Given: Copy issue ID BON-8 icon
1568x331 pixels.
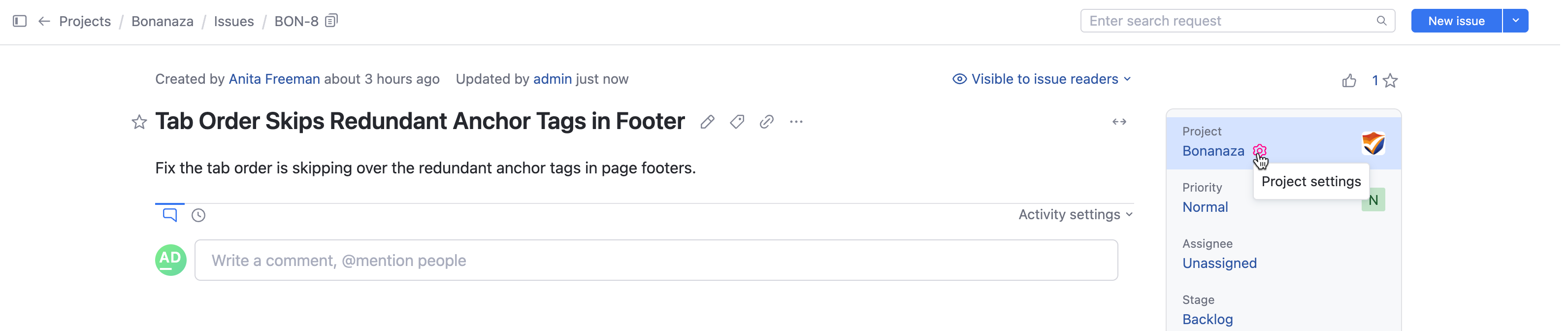Looking at the screenshot, I should click(x=331, y=21).
